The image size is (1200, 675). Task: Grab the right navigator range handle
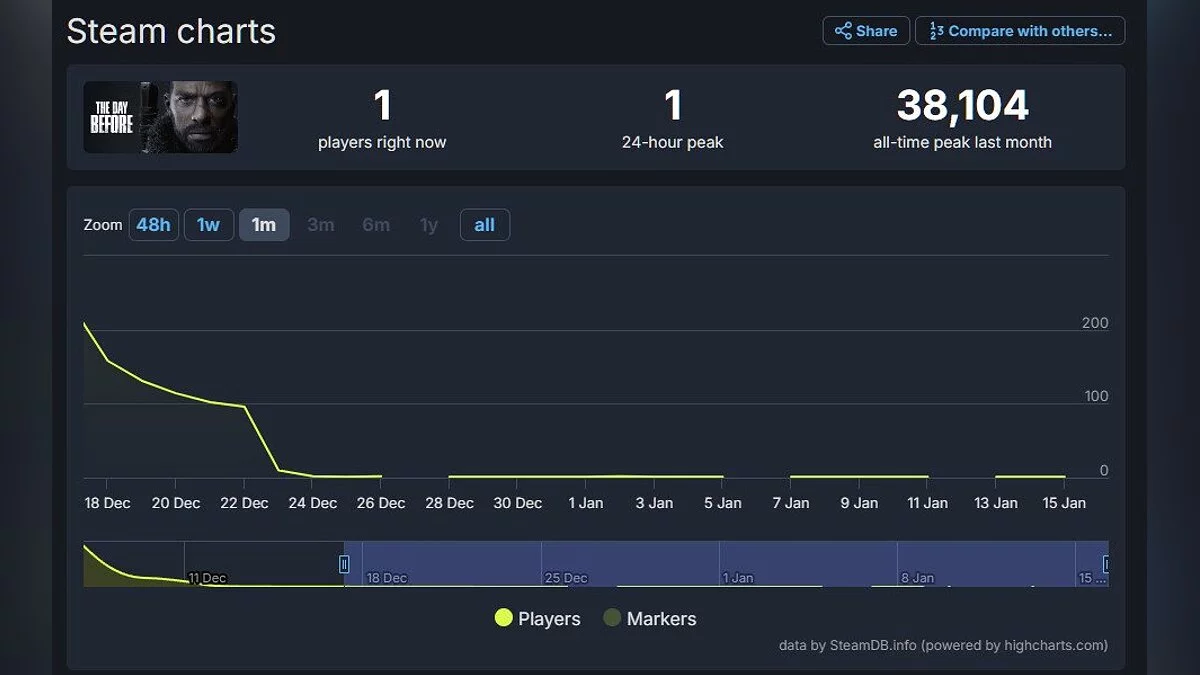[1105, 564]
